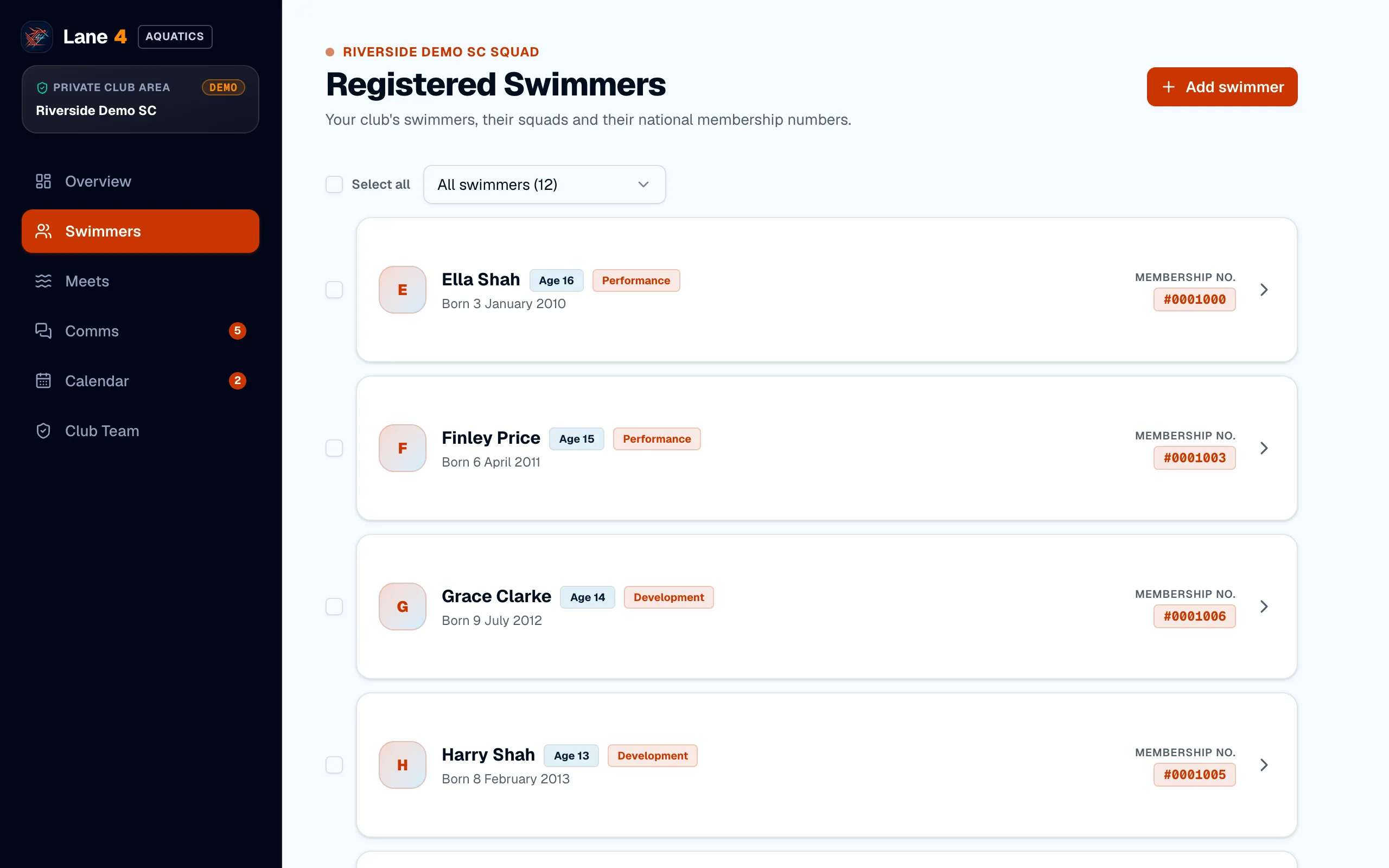Click the Calendar icon in sidebar
This screenshot has width=1389, height=868.
click(43, 381)
